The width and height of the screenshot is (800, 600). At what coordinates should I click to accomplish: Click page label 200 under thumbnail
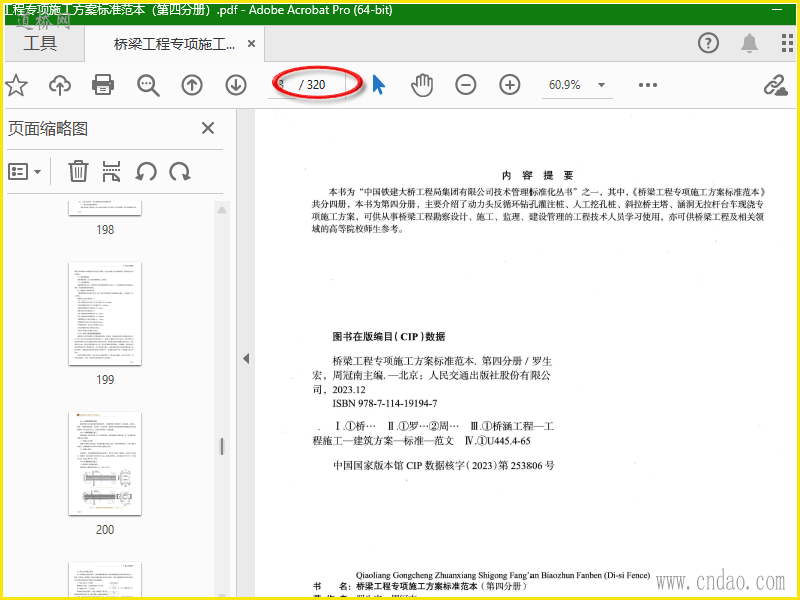[x=105, y=530]
